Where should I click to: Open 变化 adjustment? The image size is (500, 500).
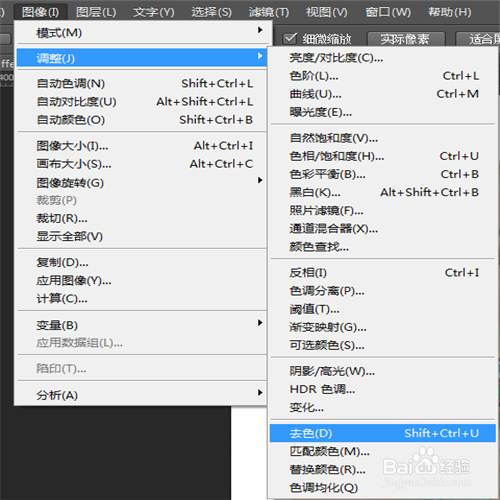(383, 407)
